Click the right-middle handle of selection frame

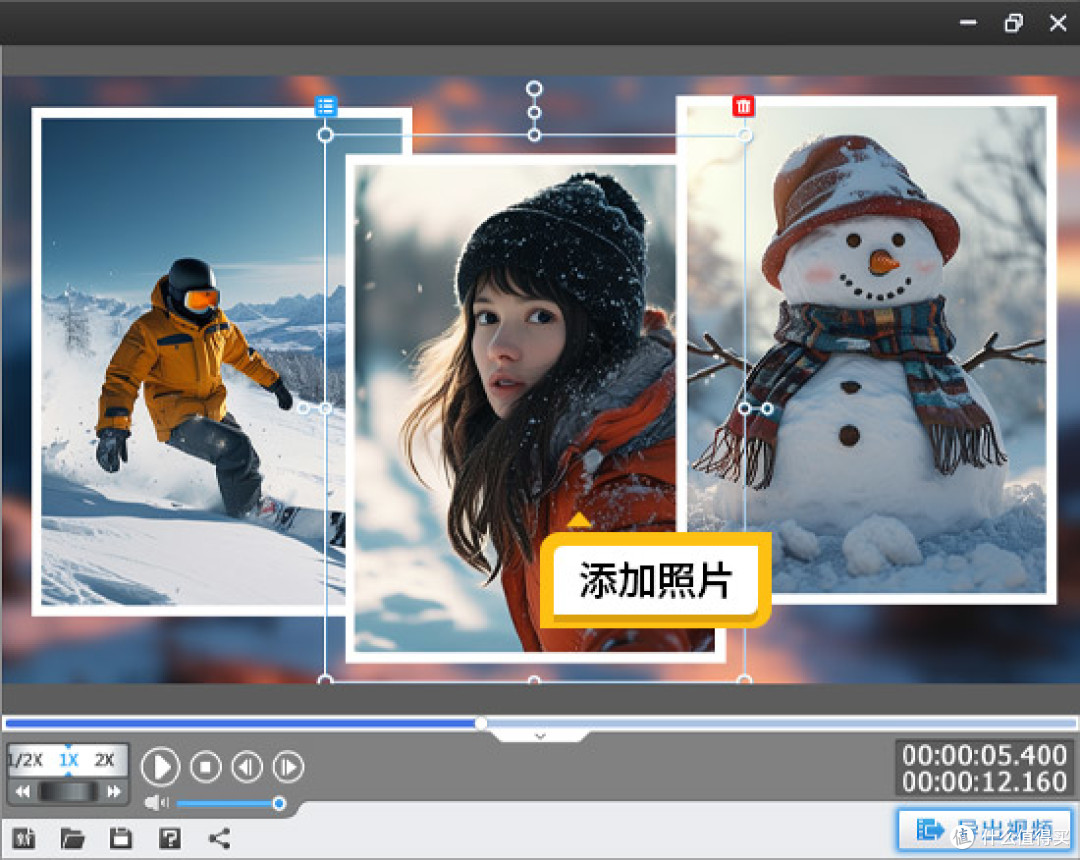(745, 408)
